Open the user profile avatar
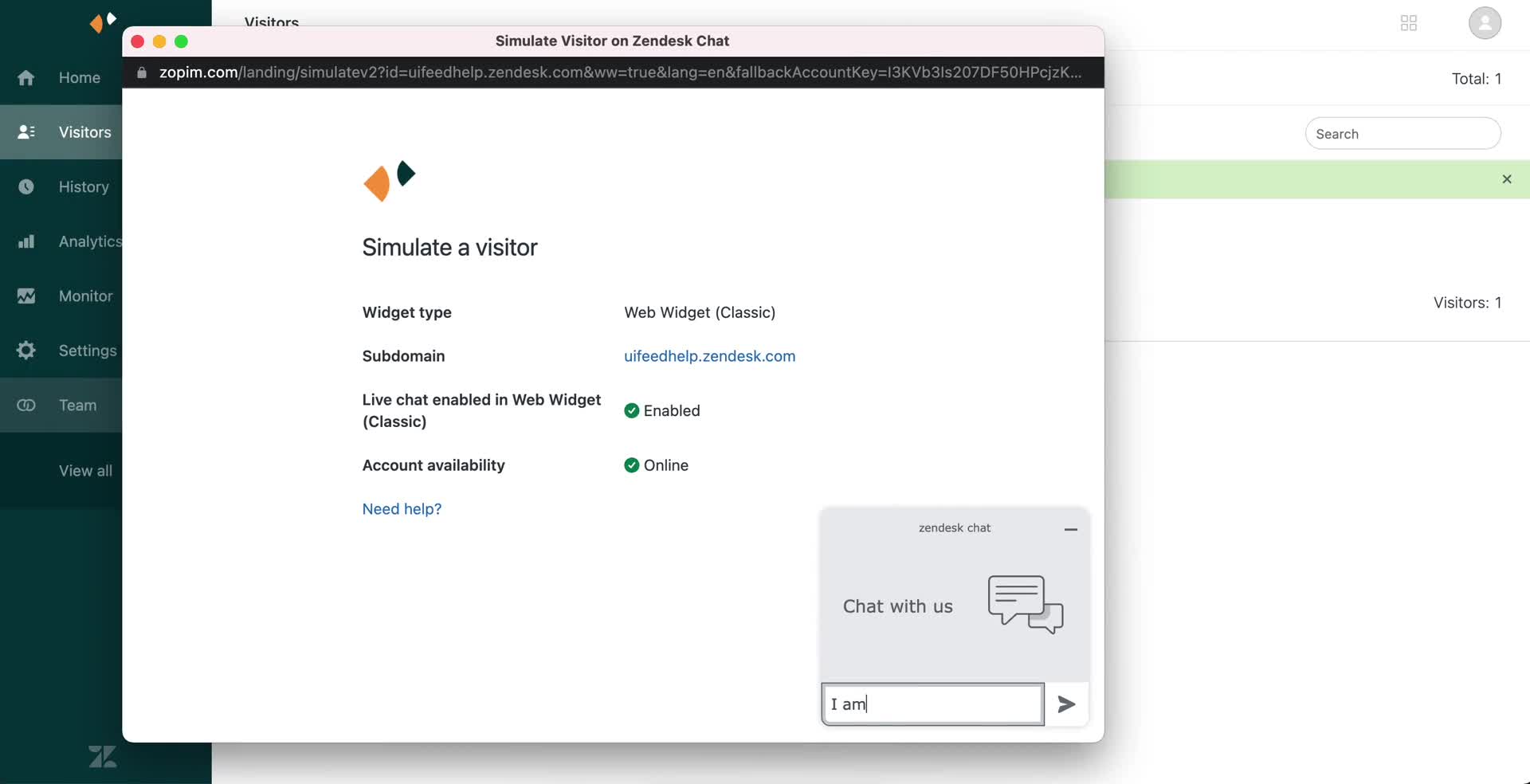1530x784 pixels. (1485, 23)
